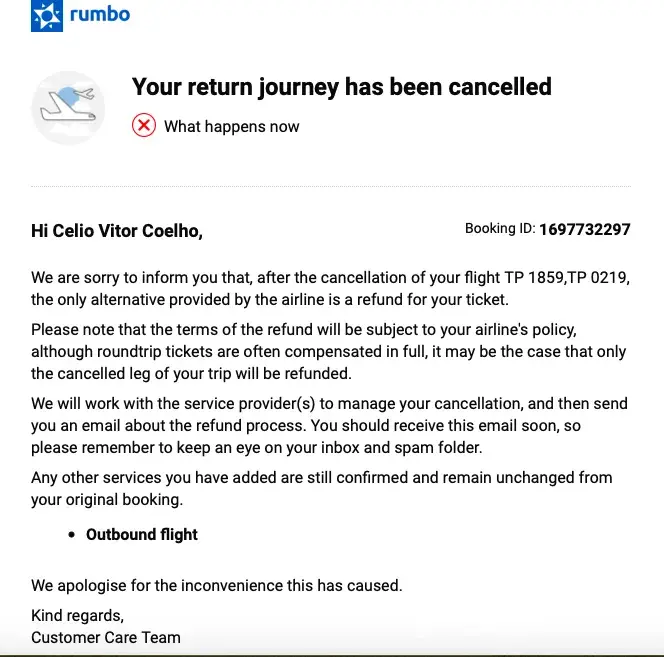
Task: Click the paragraph starting "Please note that"
Action: [330, 351]
